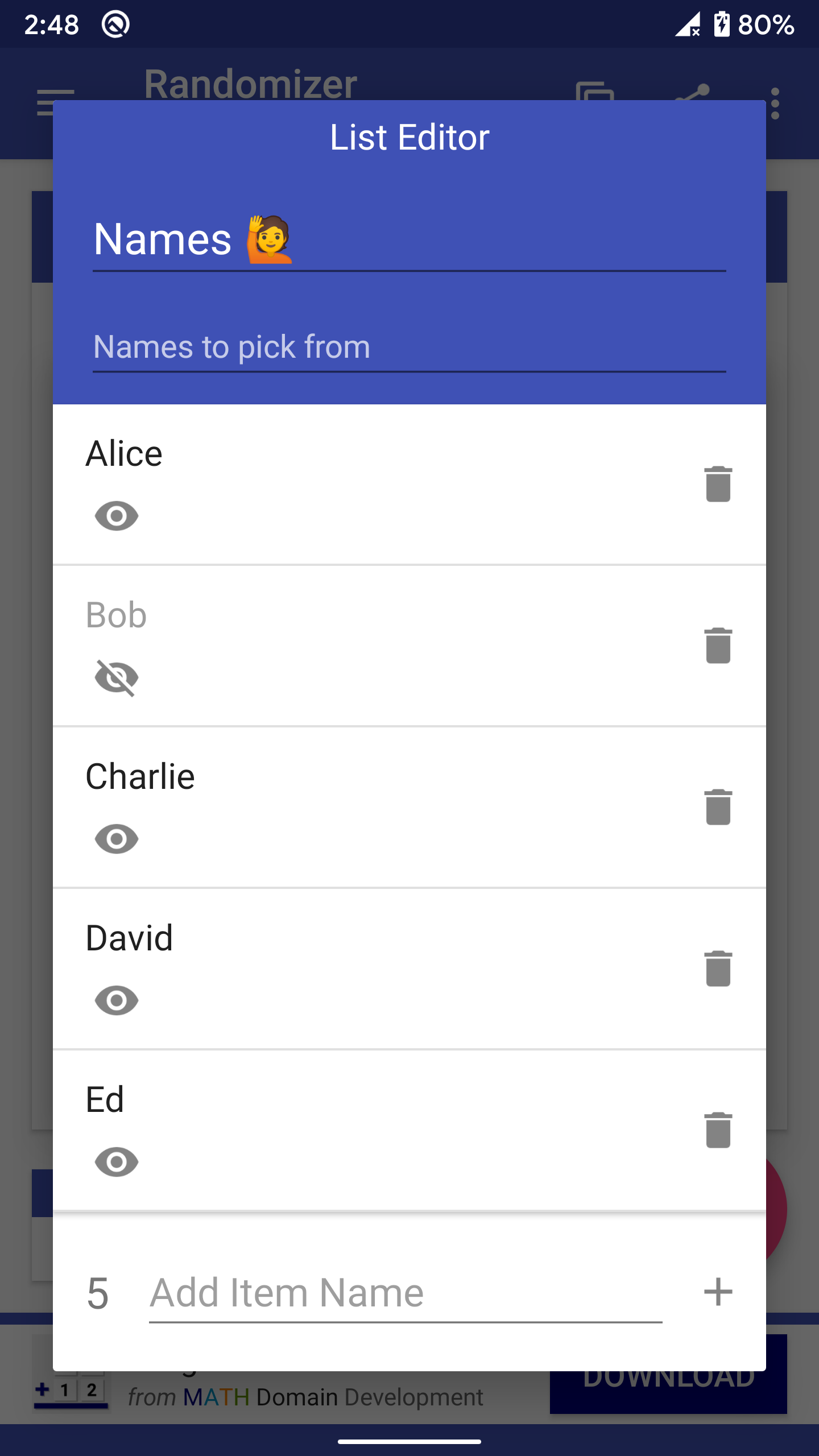Viewport: 819px width, 1456px height.
Task: Add item with the plus icon
Action: [x=718, y=1292]
